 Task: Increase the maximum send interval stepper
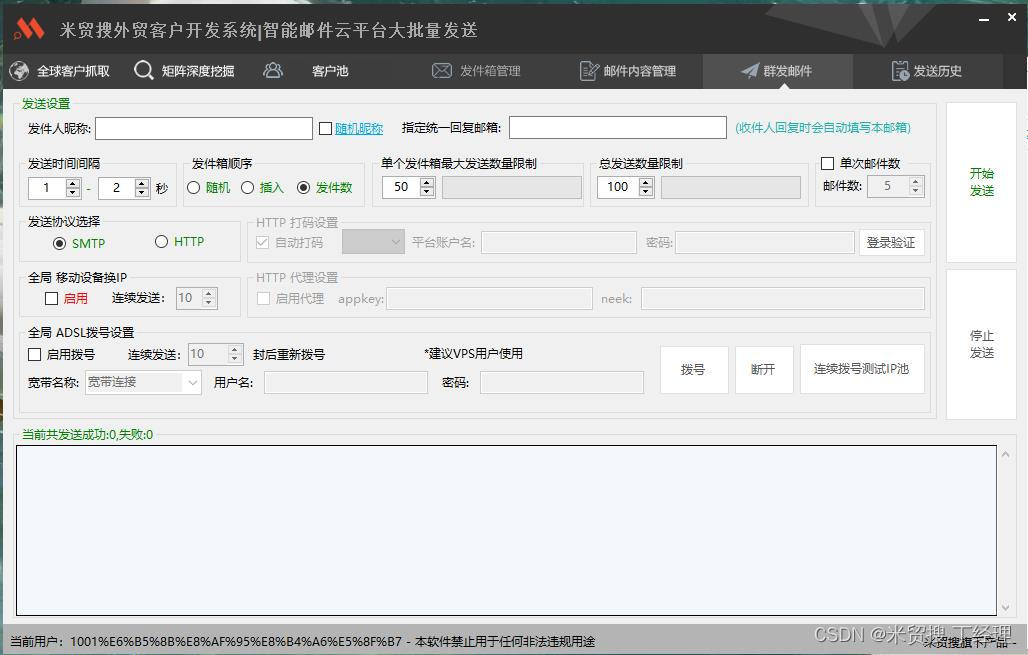pyautogui.click(x=142, y=183)
